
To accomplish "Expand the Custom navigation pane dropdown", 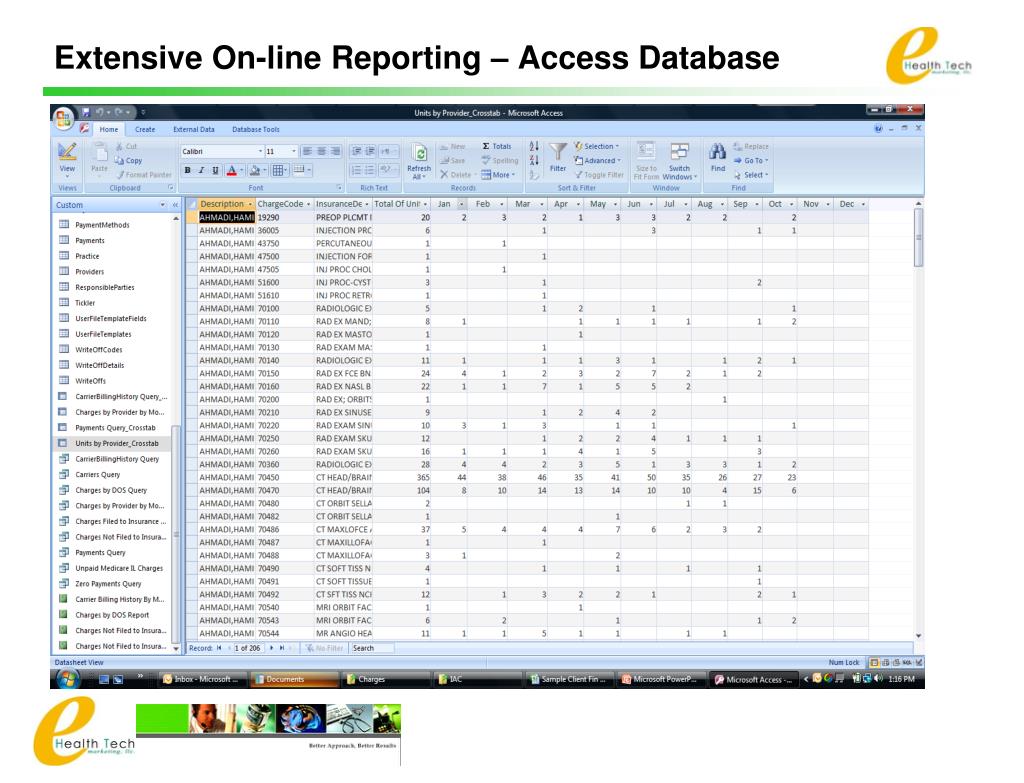I will [163, 205].
